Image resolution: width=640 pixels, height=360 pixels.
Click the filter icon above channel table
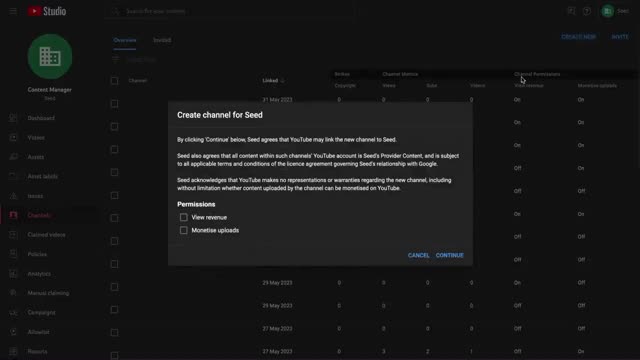point(116,59)
